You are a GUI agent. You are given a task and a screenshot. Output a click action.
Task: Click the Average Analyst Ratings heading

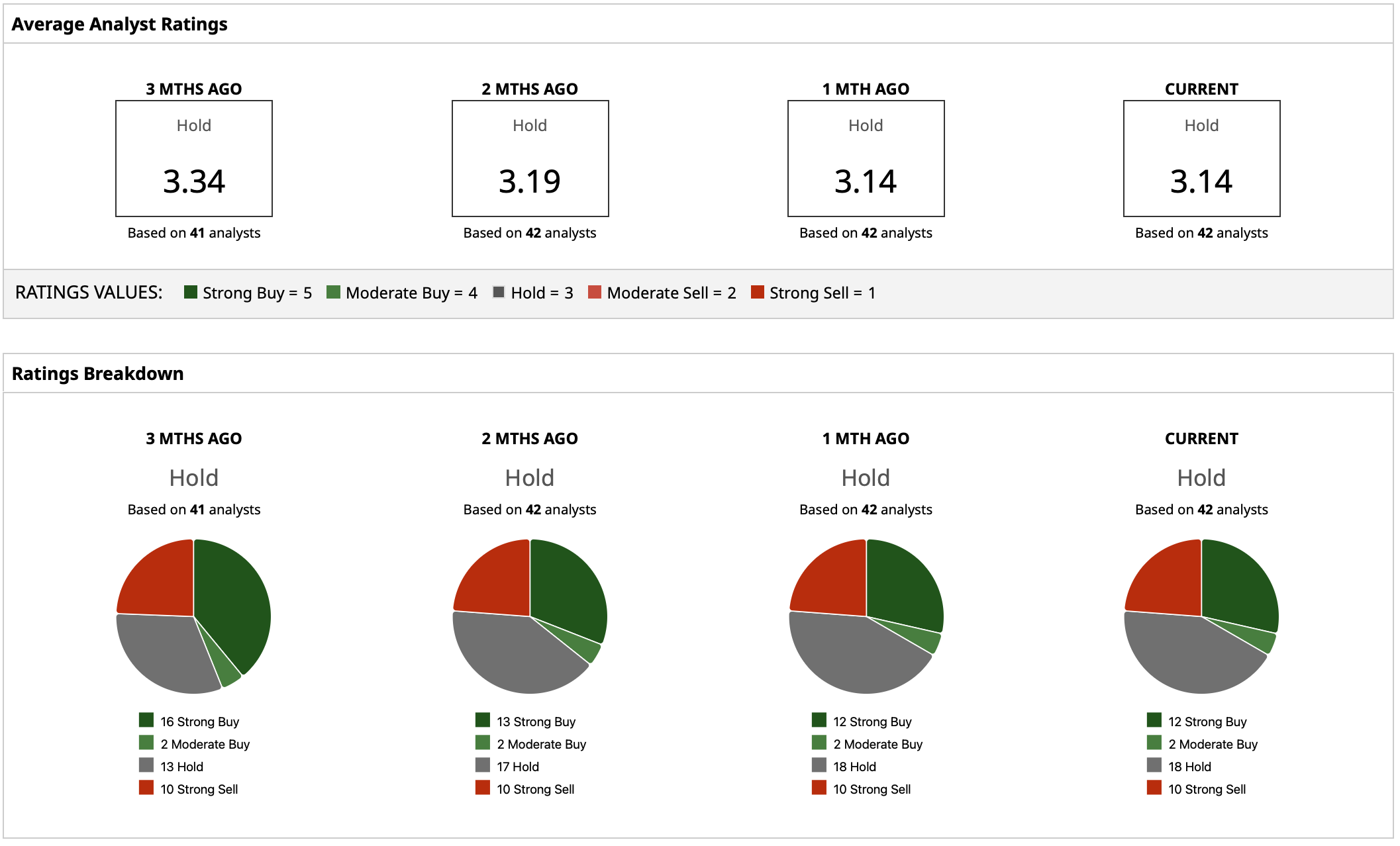[119, 24]
